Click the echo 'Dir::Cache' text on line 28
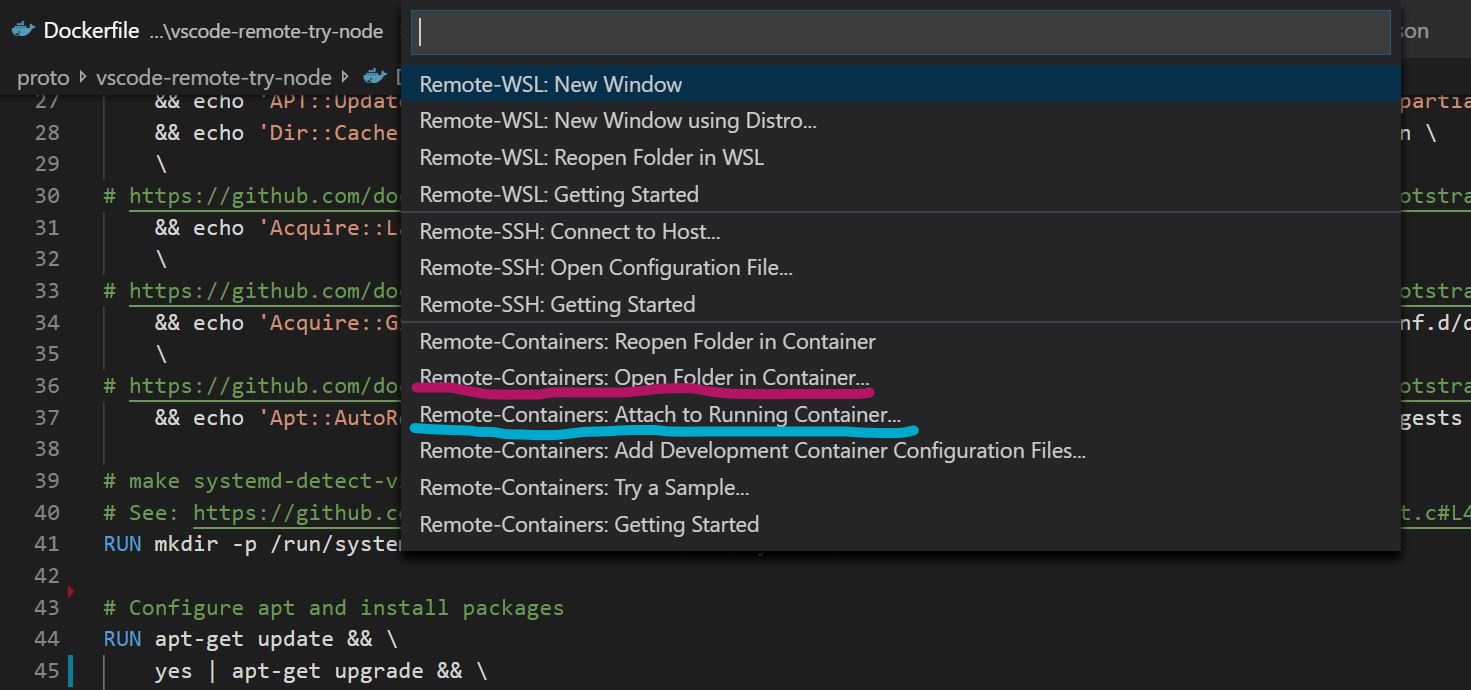Screen dimensions: 1471x690 pos(296,133)
